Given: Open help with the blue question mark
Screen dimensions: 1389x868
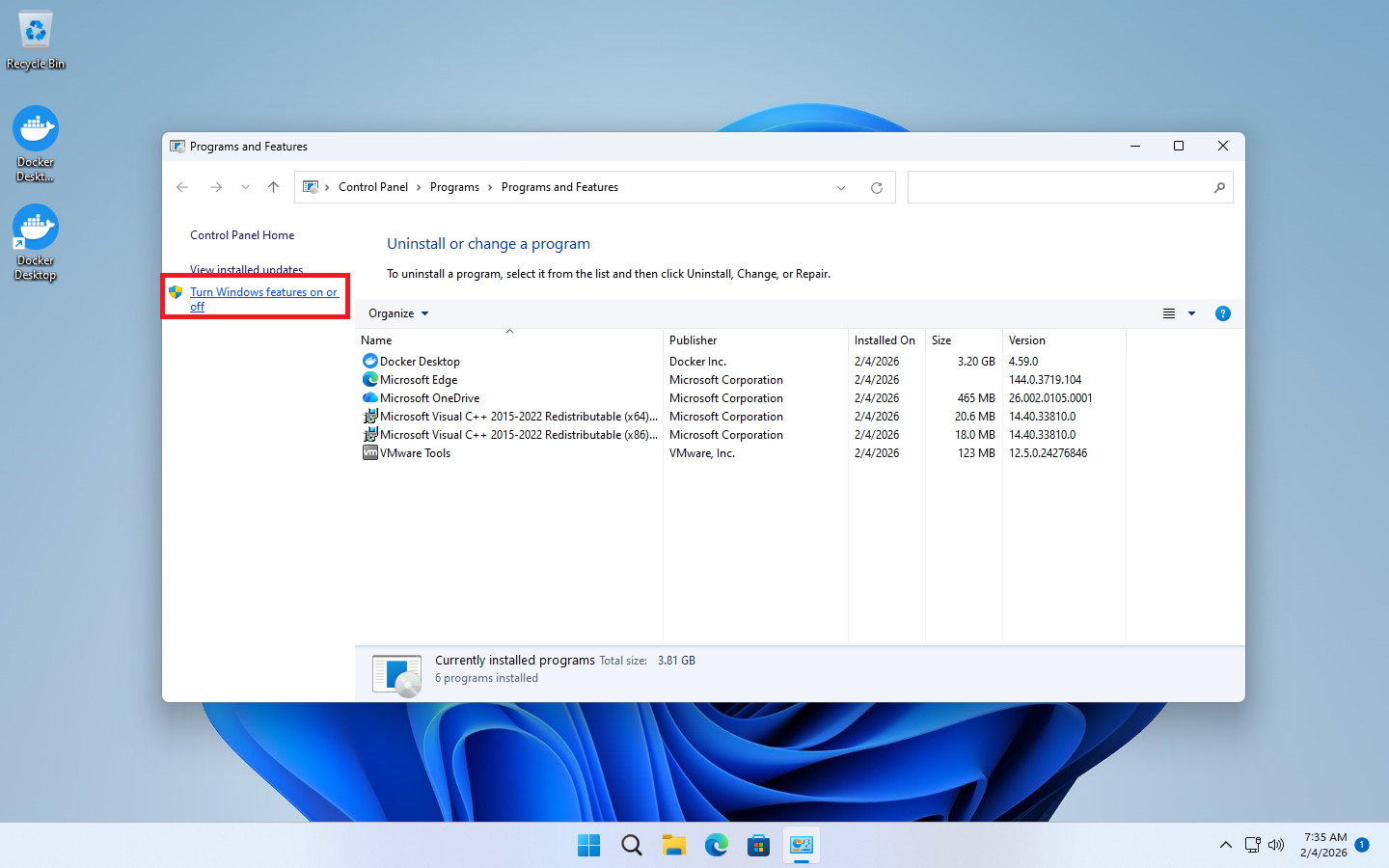Looking at the screenshot, I should [x=1222, y=313].
